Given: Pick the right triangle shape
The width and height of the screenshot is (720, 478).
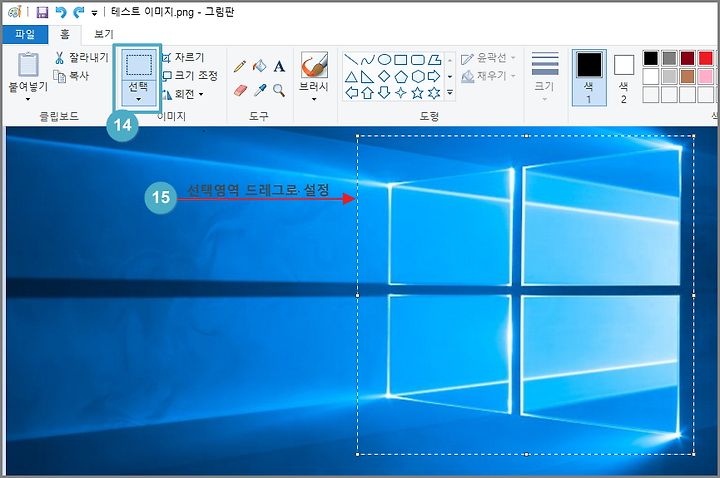Looking at the screenshot, I should (x=367, y=77).
